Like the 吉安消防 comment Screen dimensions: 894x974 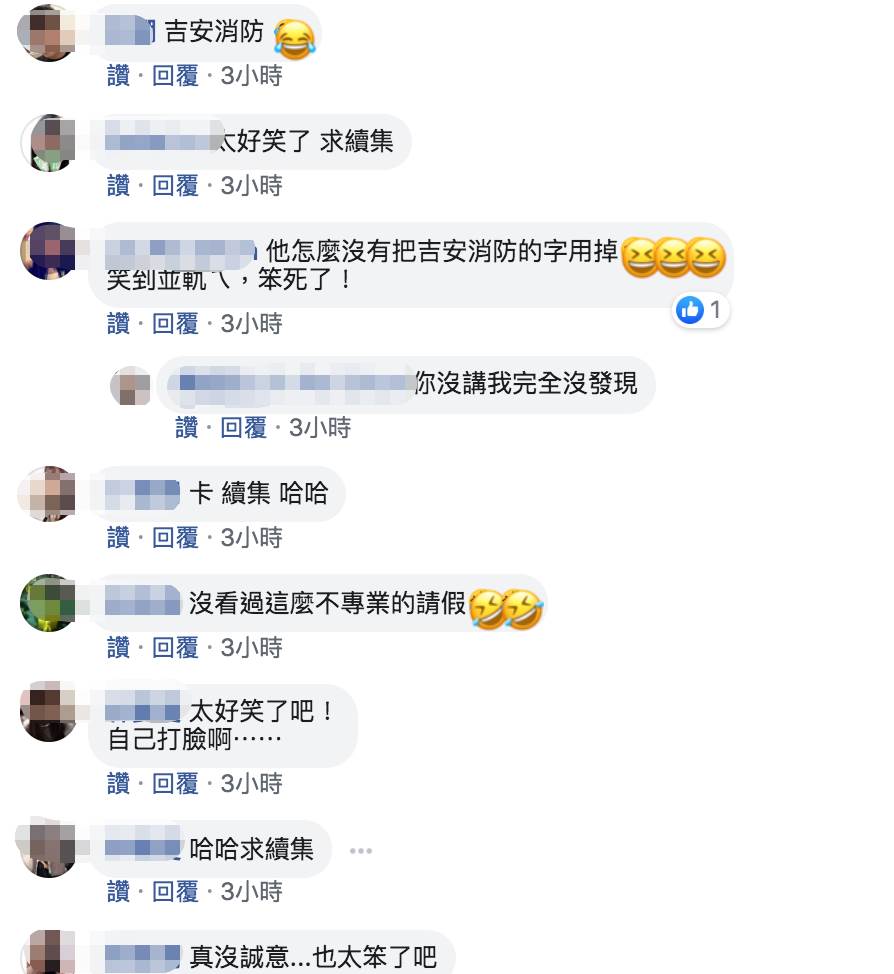click(x=118, y=76)
